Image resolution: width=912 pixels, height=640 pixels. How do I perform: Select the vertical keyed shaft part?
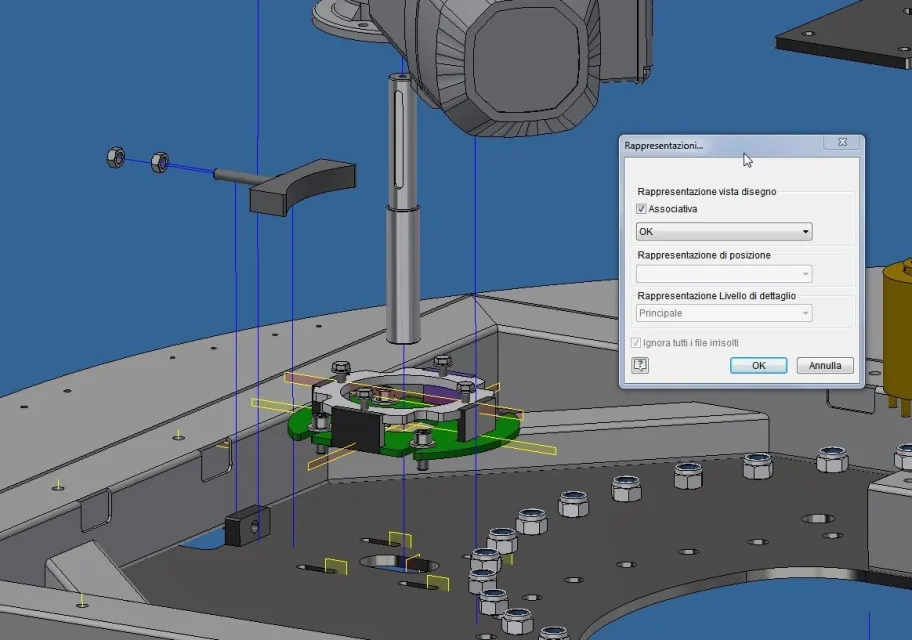click(402, 209)
